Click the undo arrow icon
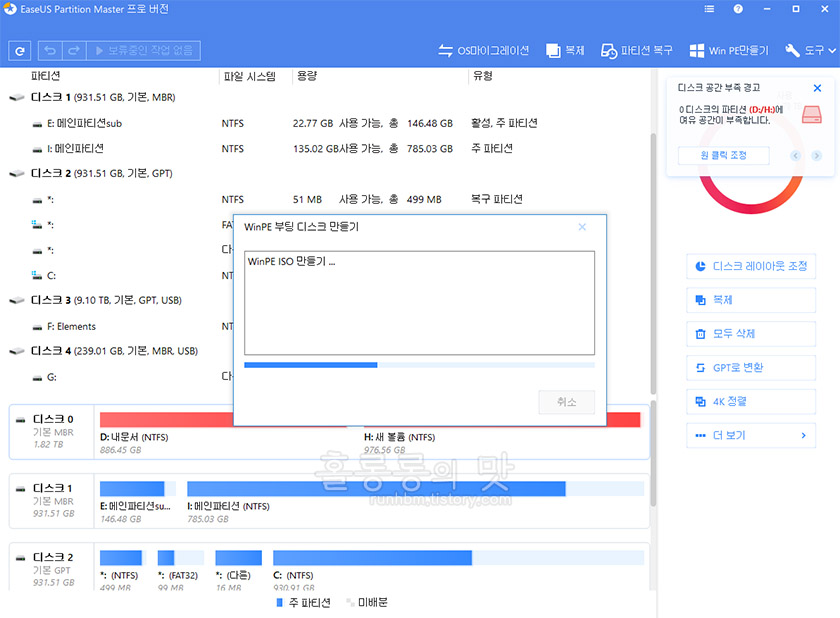 tap(50, 50)
